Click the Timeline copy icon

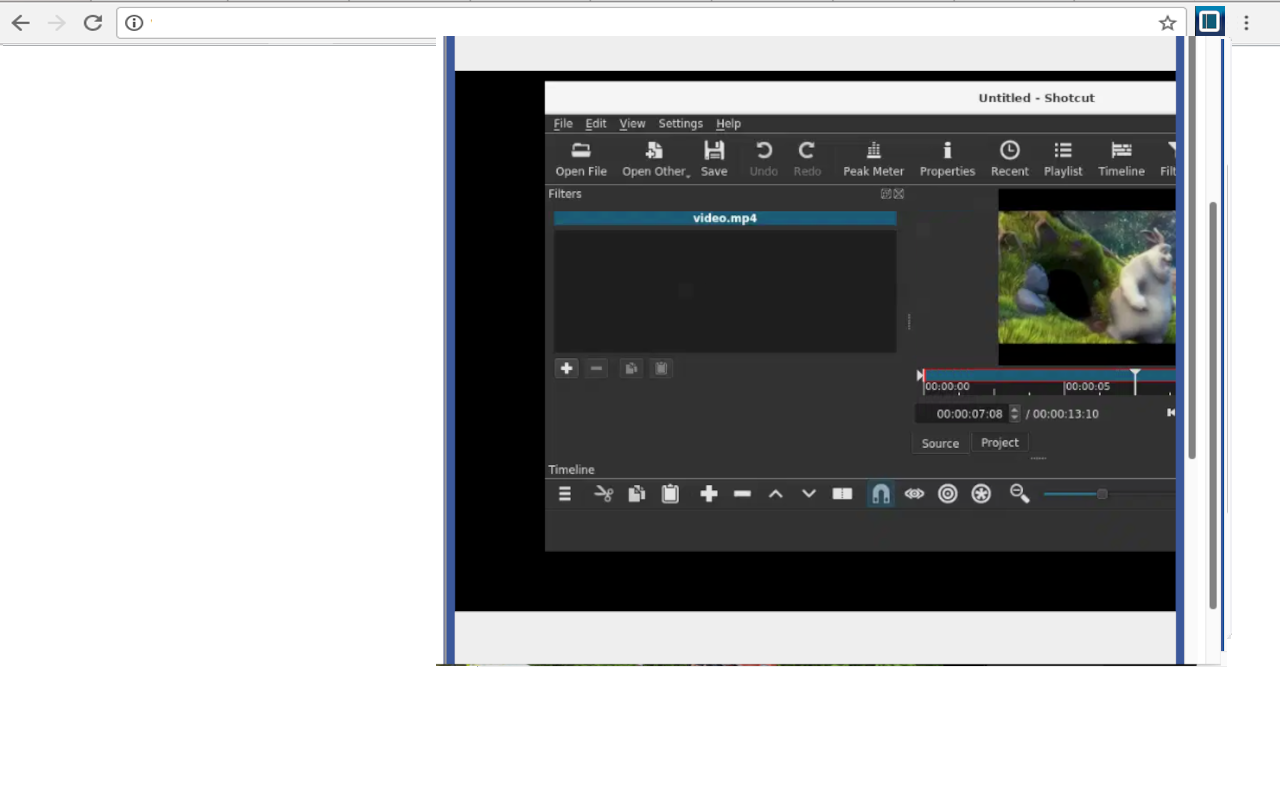tap(636, 494)
